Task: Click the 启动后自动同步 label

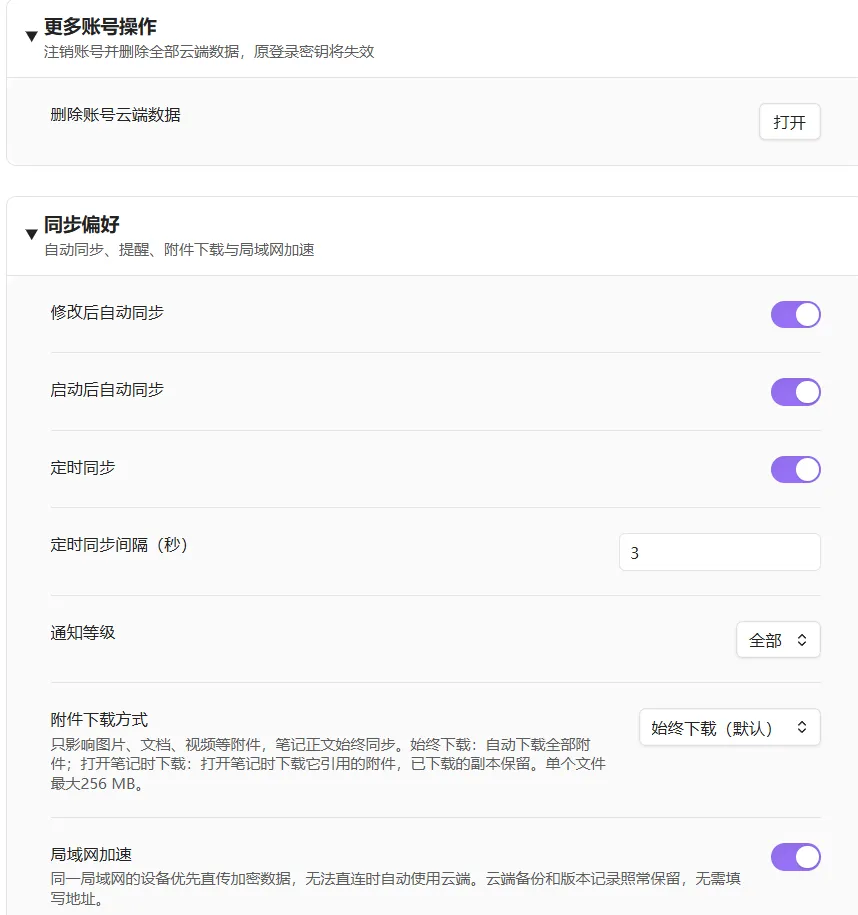Action: click(107, 389)
